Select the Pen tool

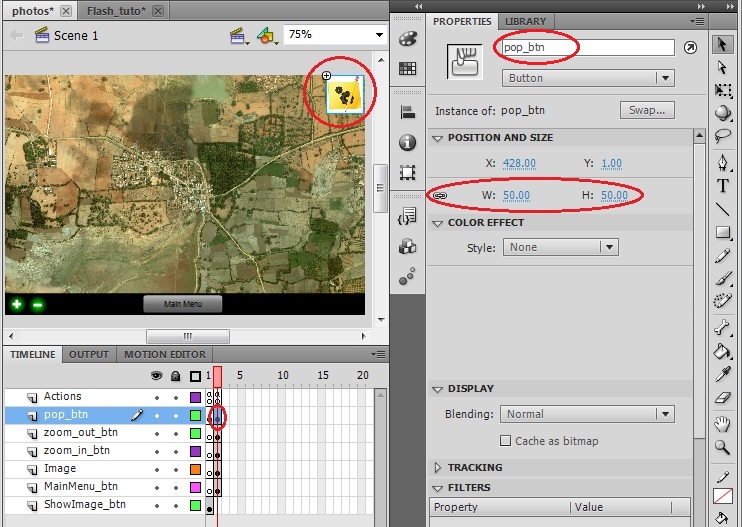click(x=722, y=162)
